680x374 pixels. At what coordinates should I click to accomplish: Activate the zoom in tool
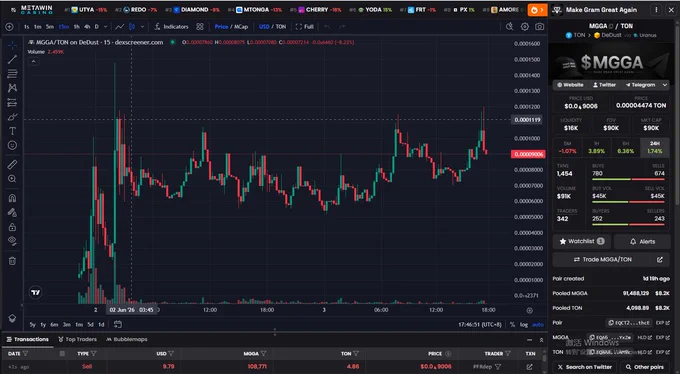[12, 179]
